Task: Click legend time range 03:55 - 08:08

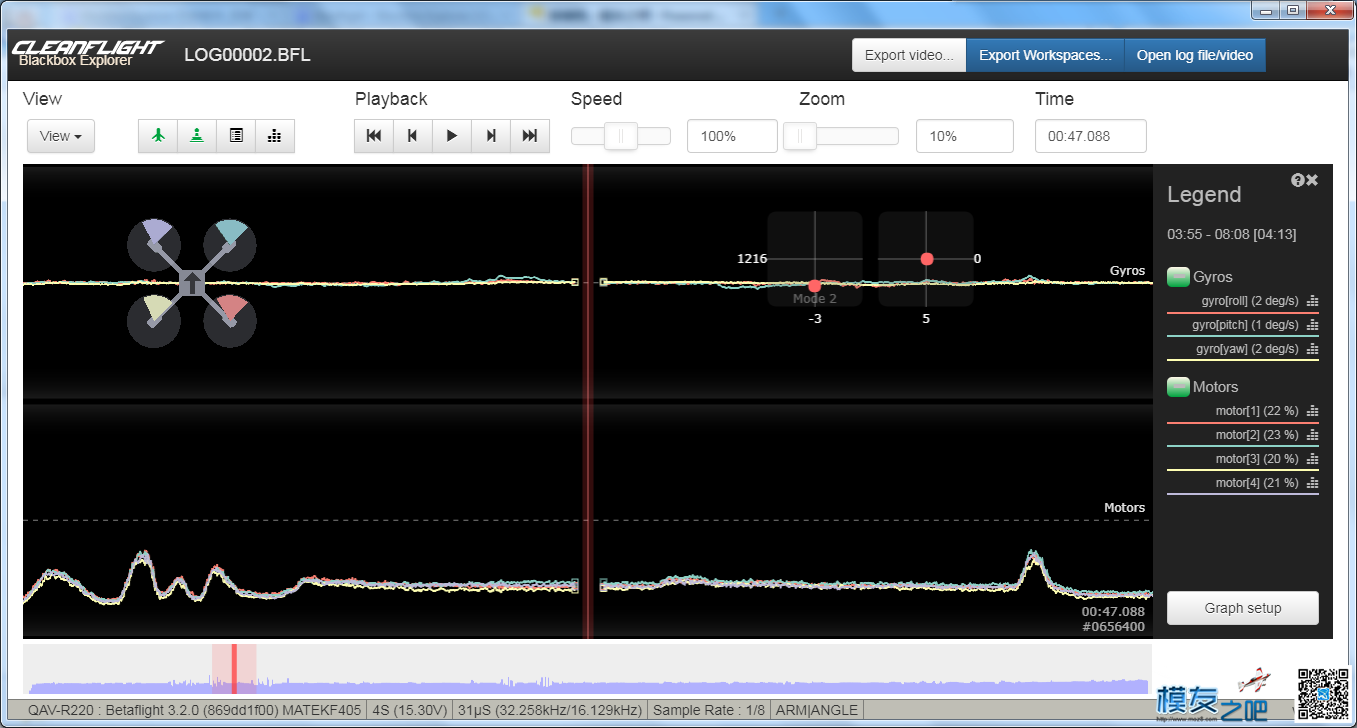Action: click(x=1232, y=234)
